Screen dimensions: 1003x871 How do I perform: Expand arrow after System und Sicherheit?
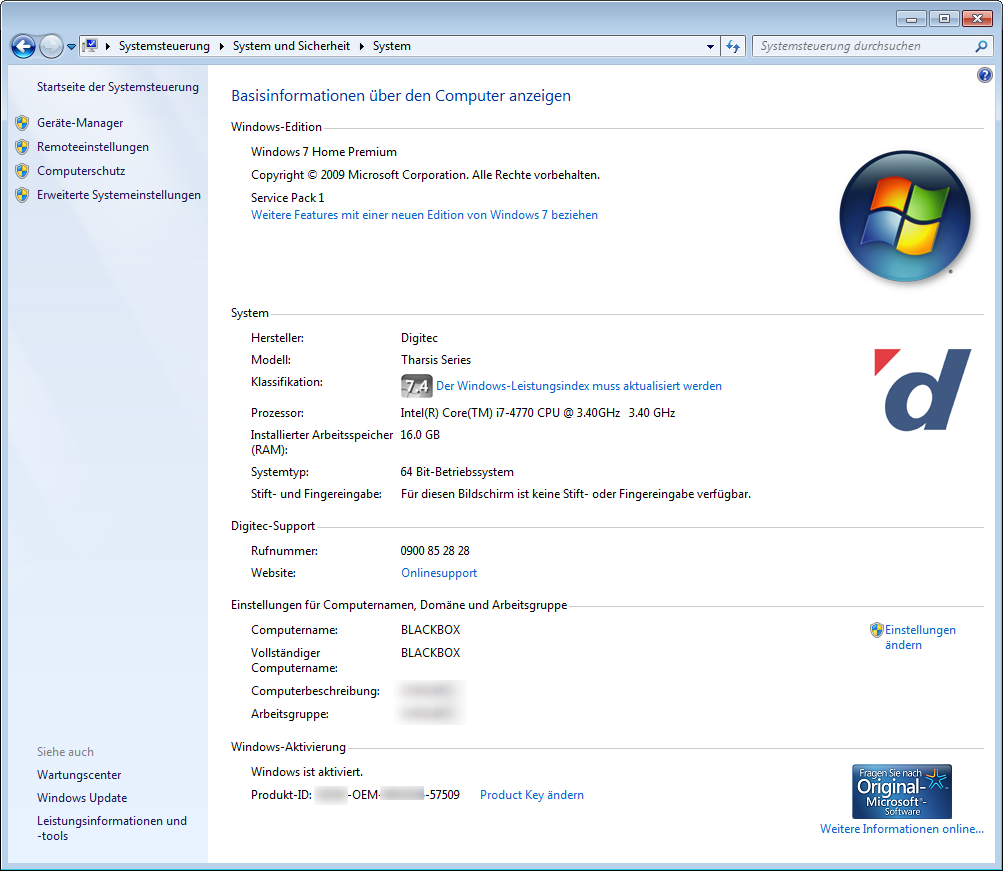(x=361, y=46)
